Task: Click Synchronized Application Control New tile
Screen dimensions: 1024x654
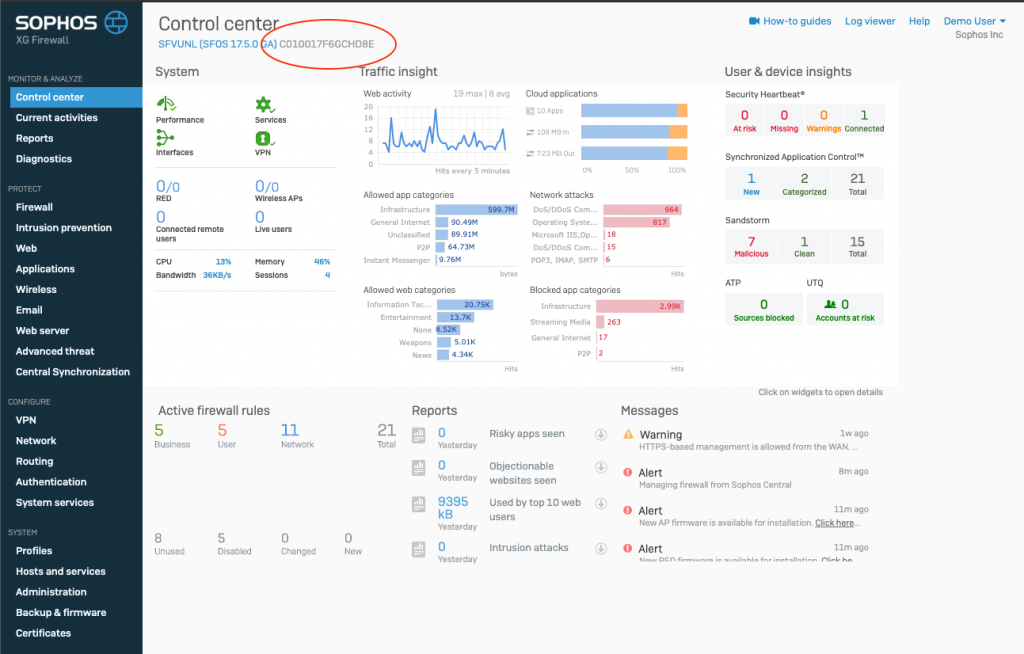Action: (751, 183)
